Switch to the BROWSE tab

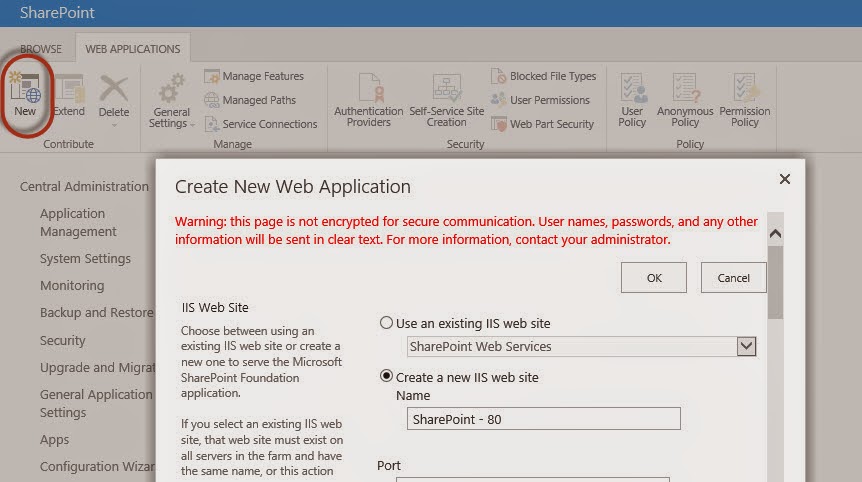click(41, 49)
